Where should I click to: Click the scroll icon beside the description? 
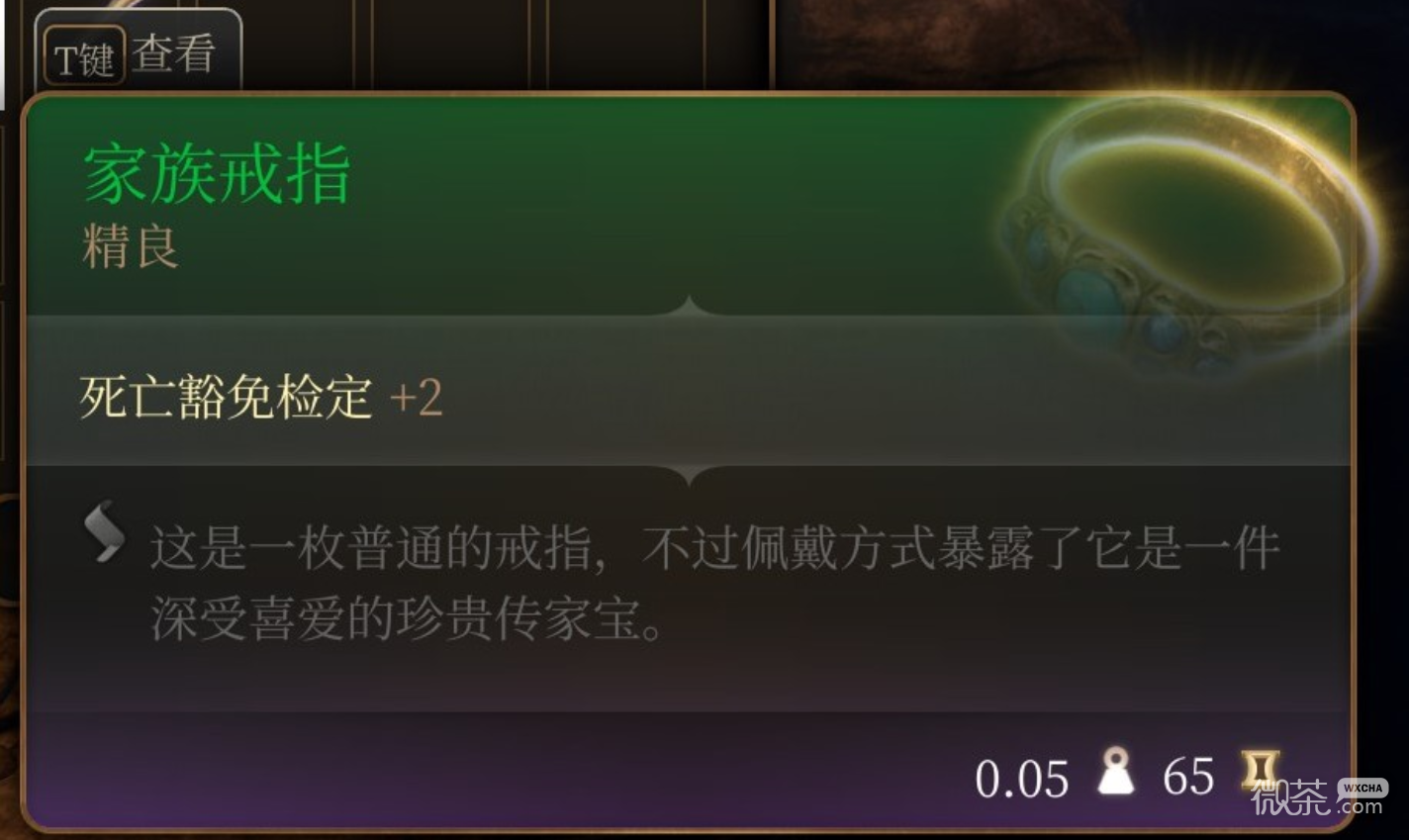[104, 531]
